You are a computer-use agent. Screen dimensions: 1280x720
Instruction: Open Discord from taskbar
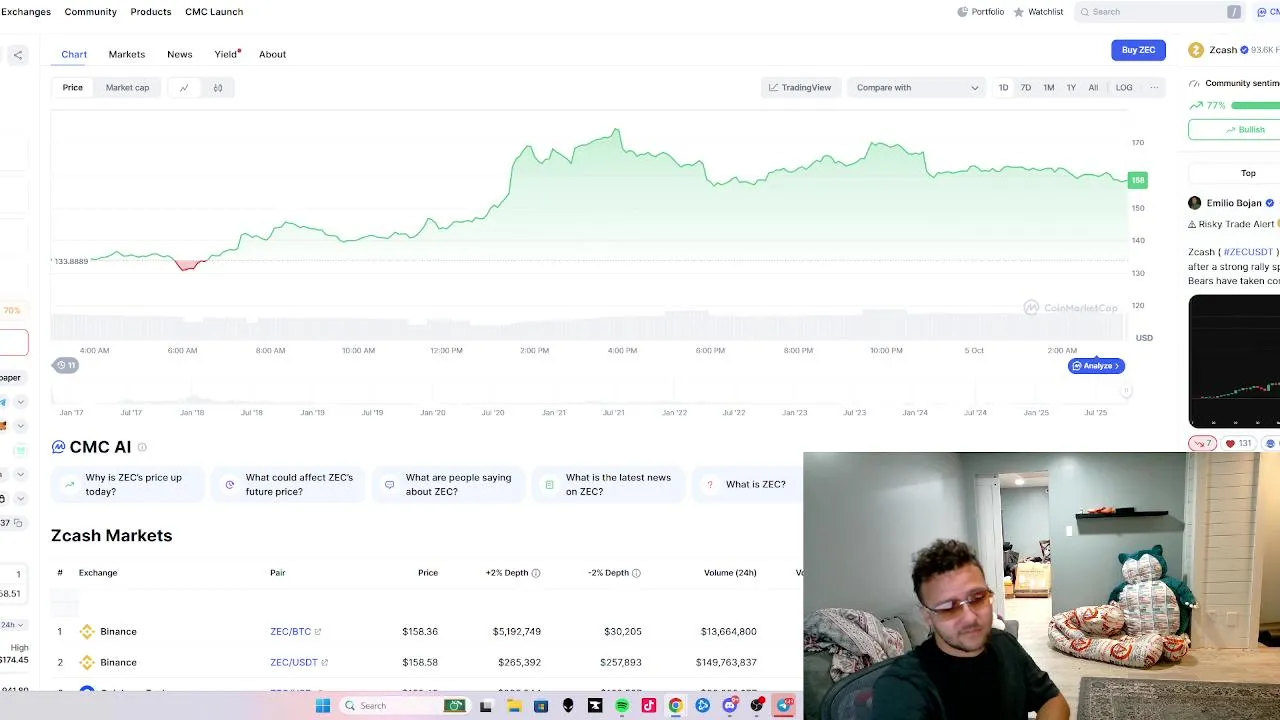coord(729,706)
